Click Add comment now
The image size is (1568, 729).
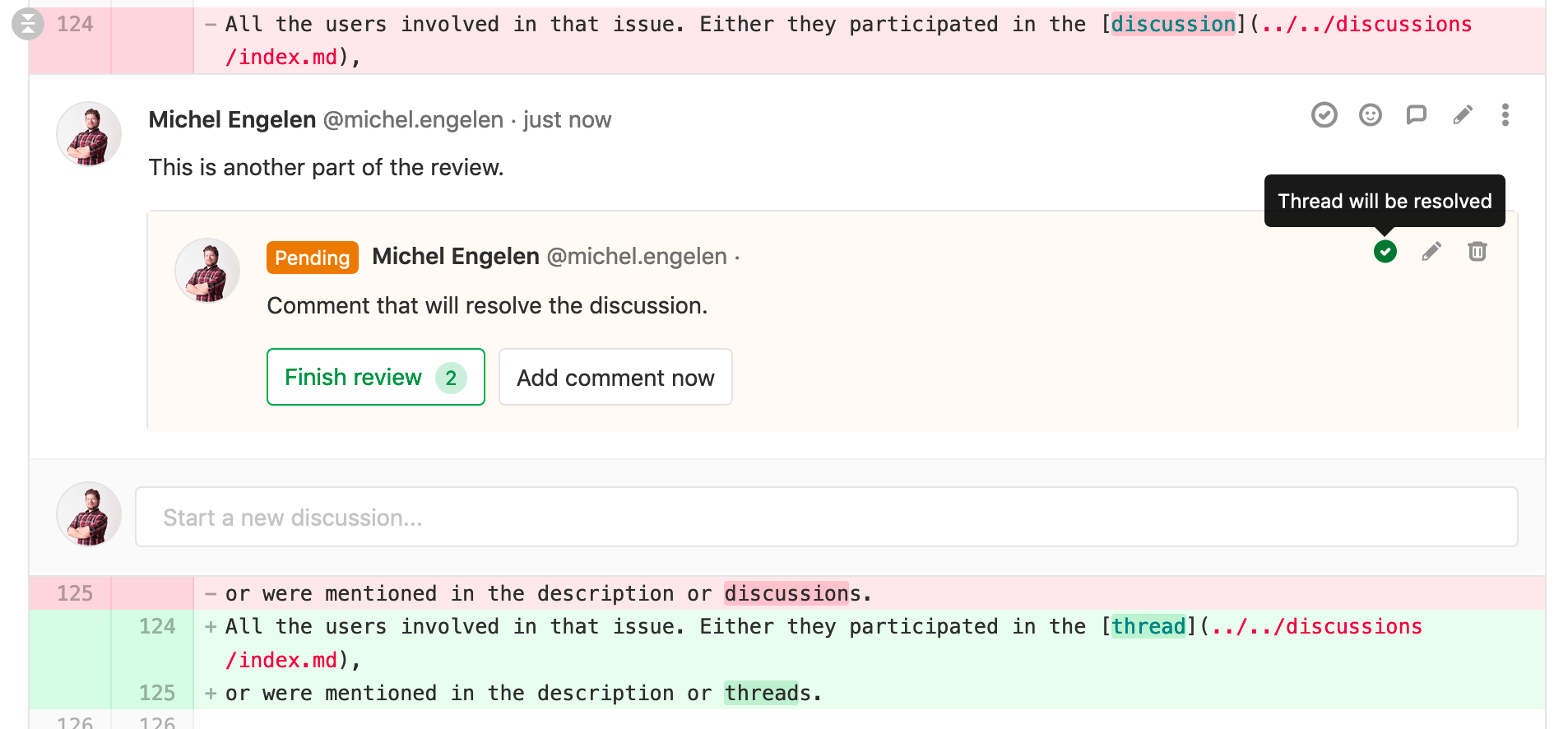[x=615, y=378]
